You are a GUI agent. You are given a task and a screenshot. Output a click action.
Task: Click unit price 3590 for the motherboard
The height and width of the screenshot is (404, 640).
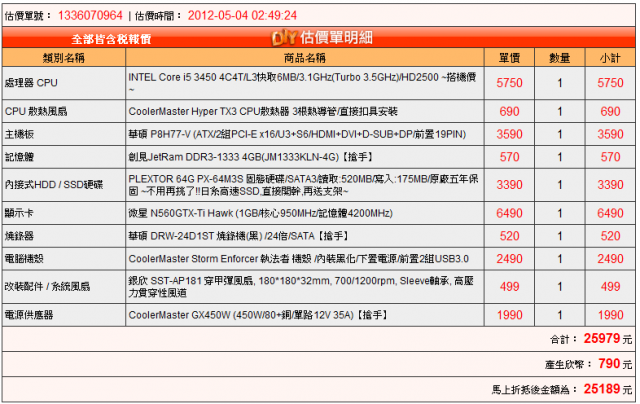[x=509, y=134]
